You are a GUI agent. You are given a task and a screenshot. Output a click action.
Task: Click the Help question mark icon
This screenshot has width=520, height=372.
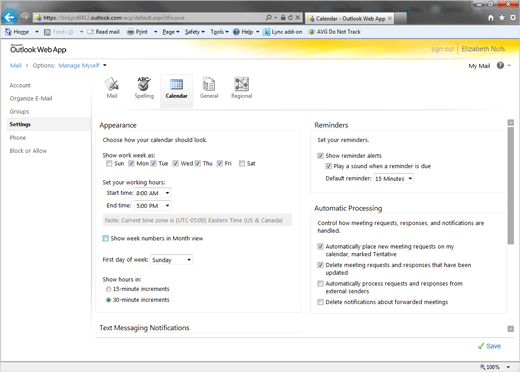coord(500,65)
